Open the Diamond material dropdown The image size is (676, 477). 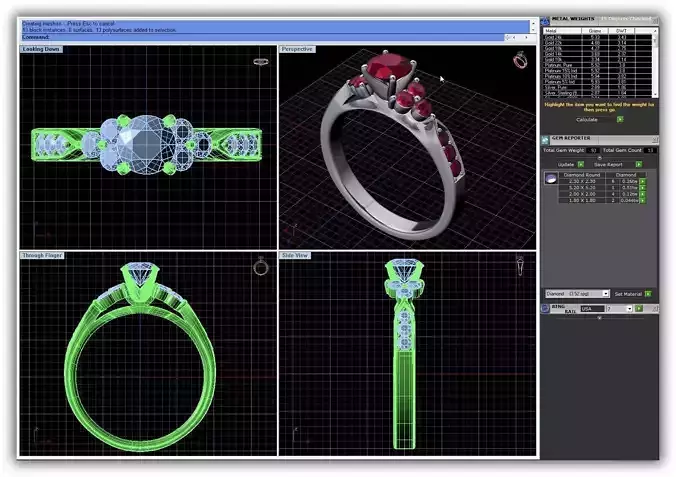coord(606,294)
